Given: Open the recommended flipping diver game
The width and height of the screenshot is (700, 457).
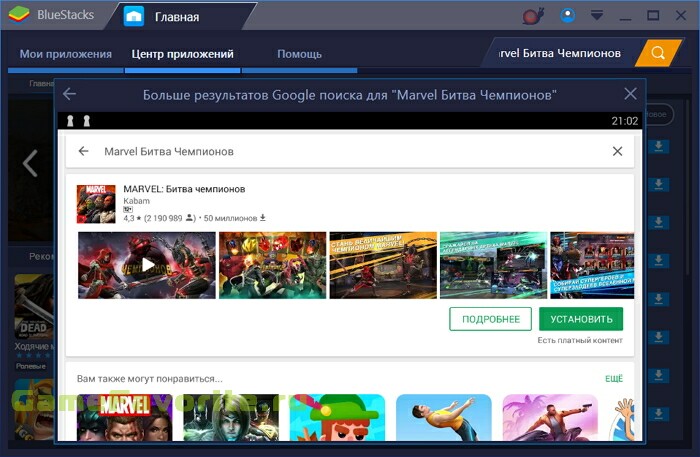Looking at the screenshot, I should click(444, 417).
